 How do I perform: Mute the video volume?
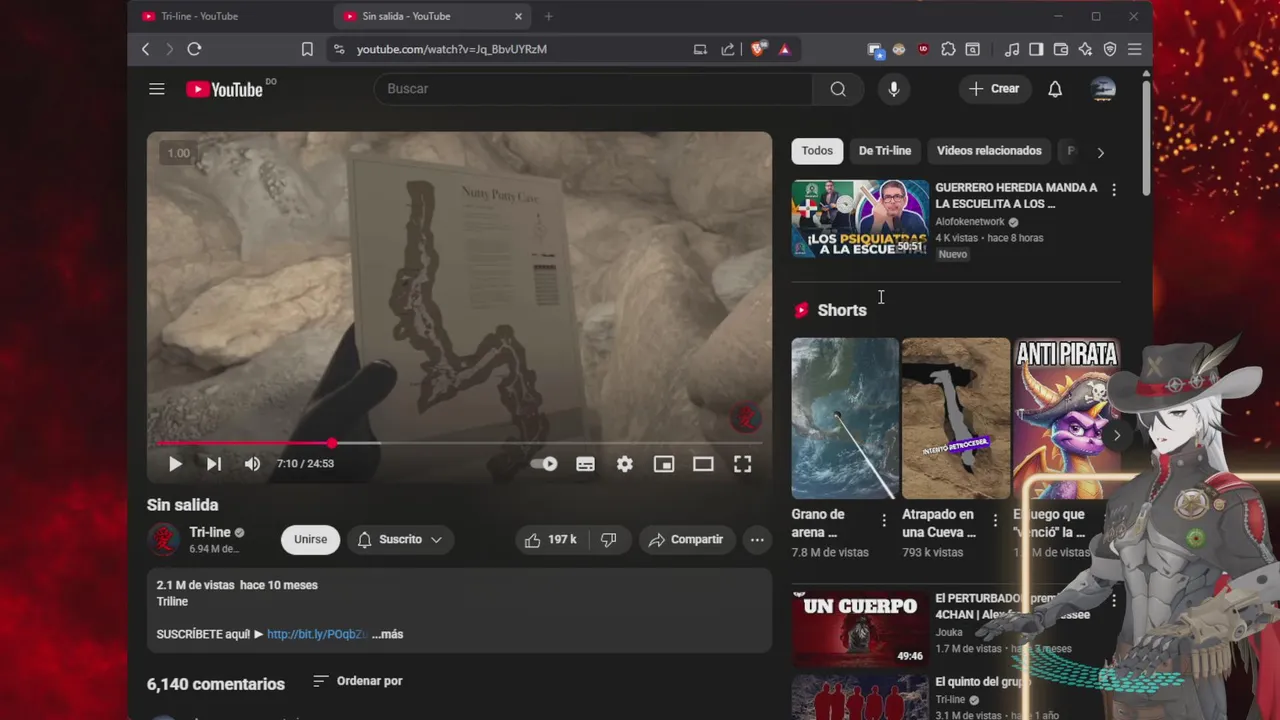click(252, 464)
